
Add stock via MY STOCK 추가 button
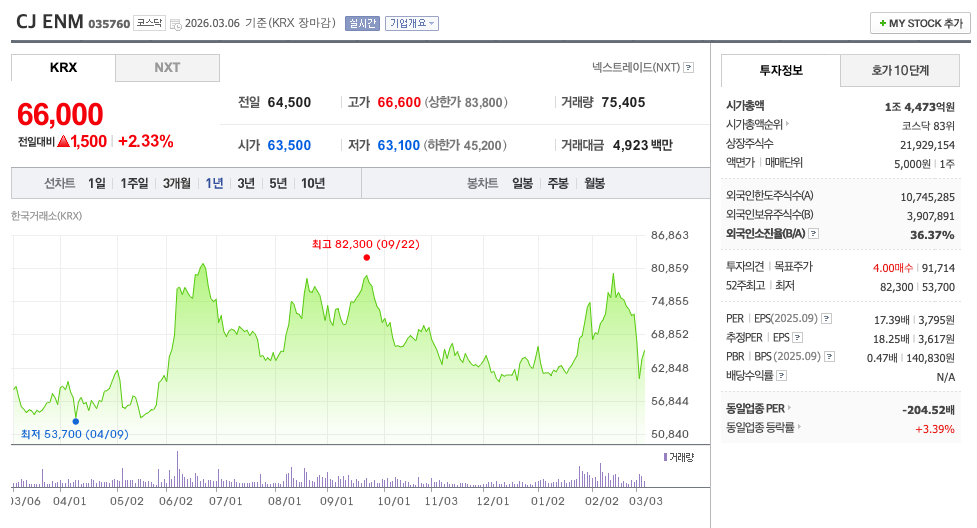920,23
